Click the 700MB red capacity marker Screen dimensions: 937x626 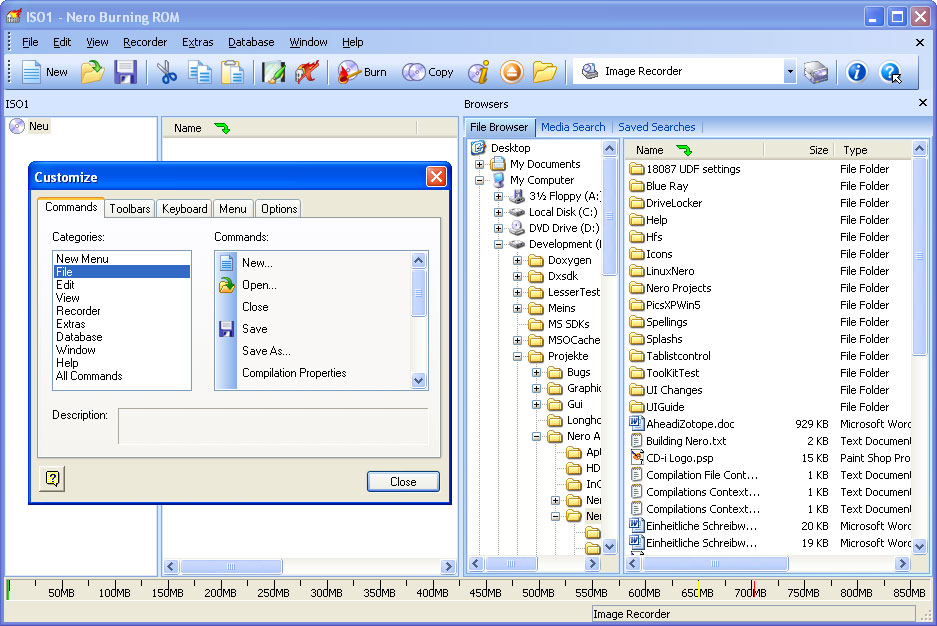754,589
